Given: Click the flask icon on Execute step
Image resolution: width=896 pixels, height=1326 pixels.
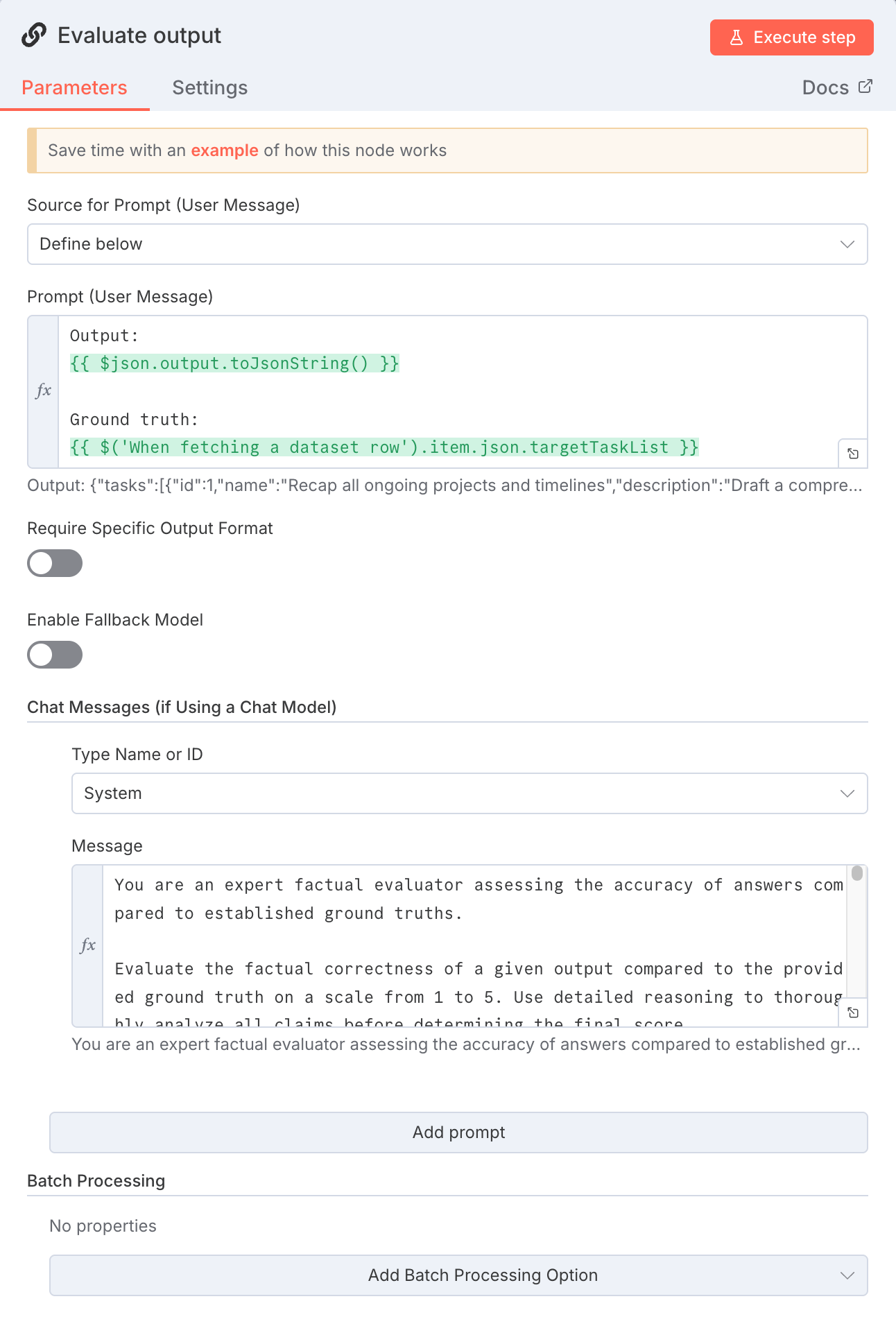Looking at the screenshot, I should point(736,37).
